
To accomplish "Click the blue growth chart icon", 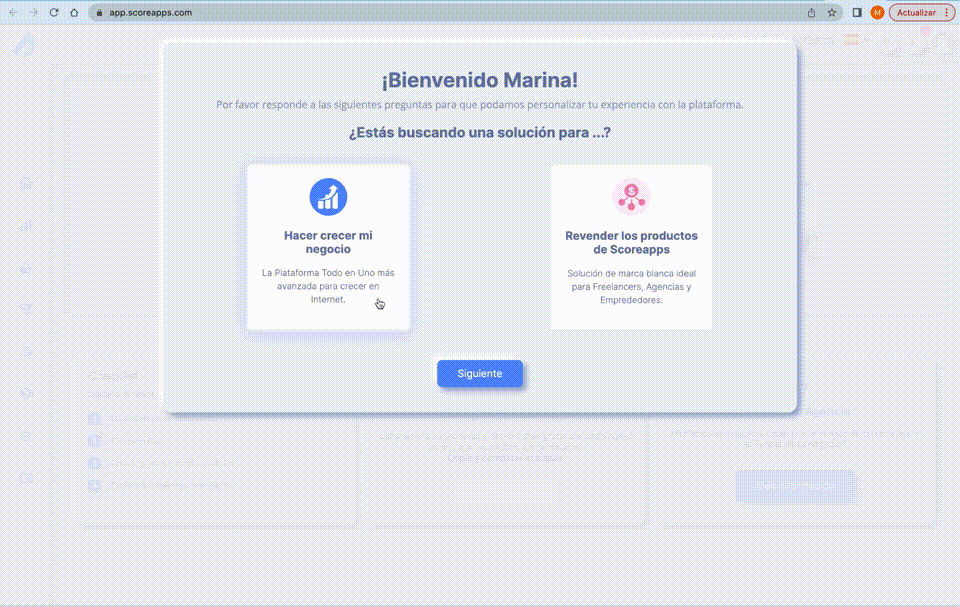I will pos(328,197).
